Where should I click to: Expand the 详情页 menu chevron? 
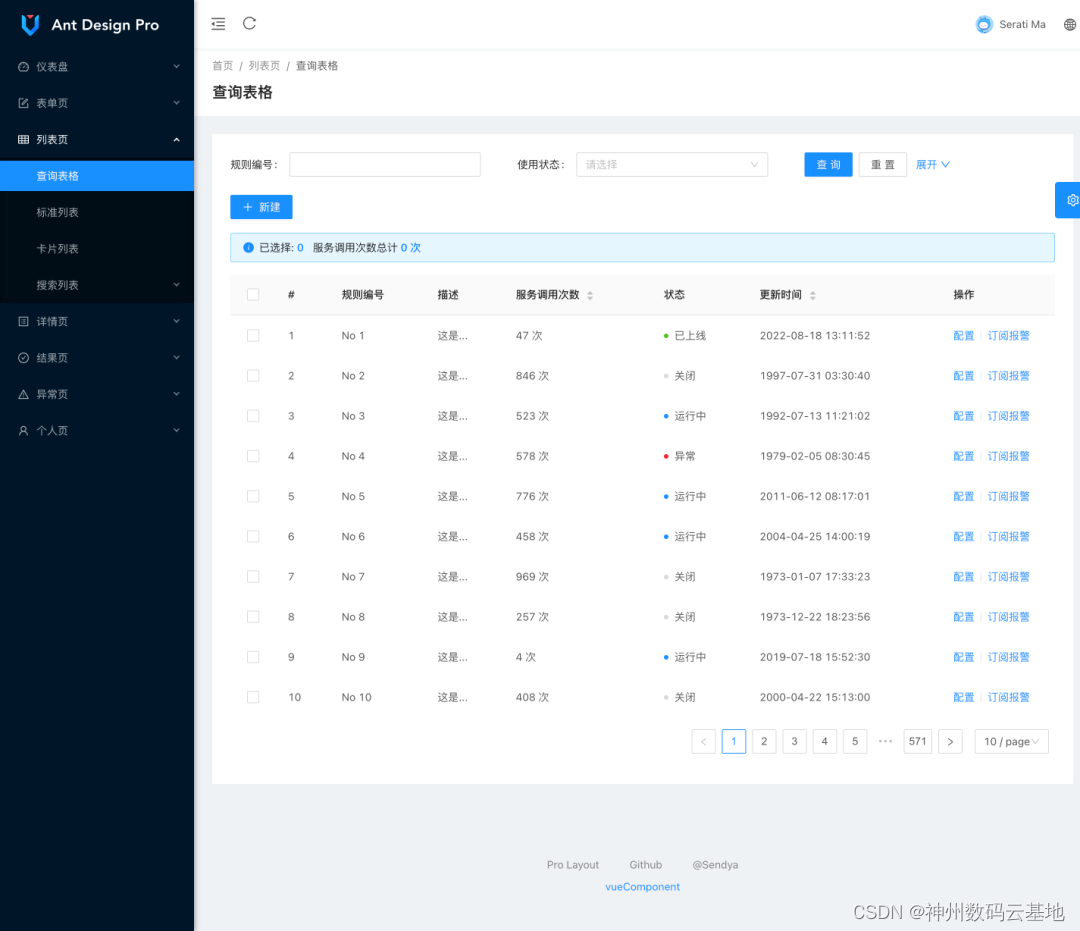click(x=176, y=322)
